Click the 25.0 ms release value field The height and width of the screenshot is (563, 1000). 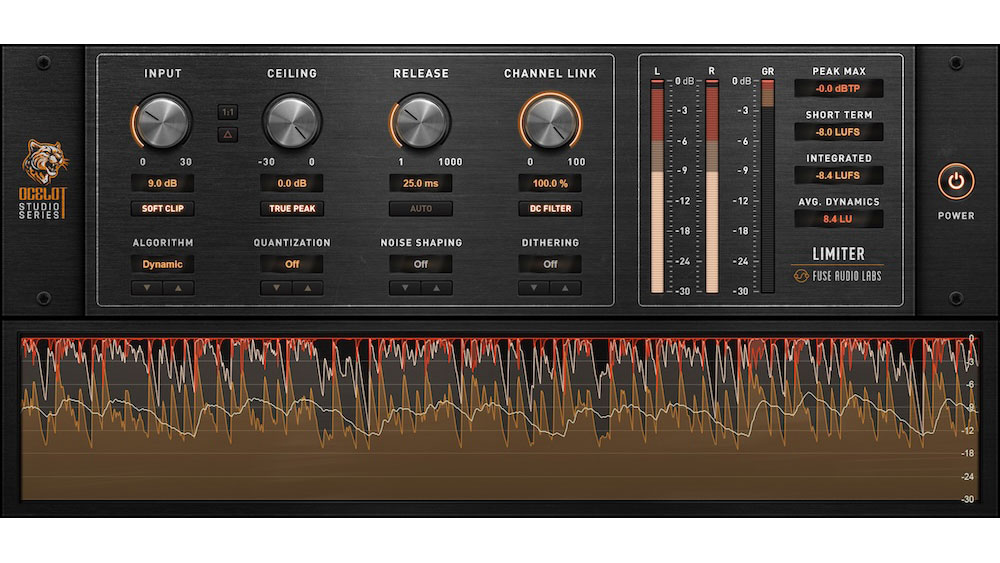pyautogui.click(x=421, y=183)
